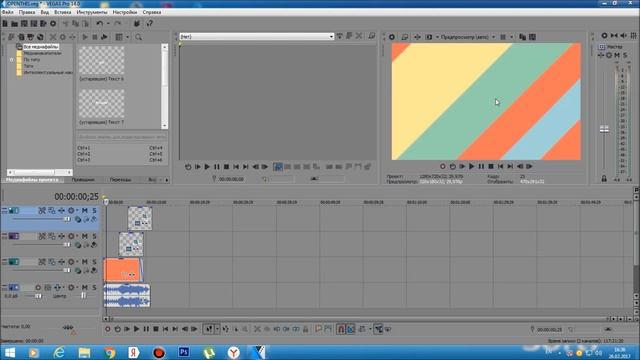640x360 pixels.
Task: Expand the По типу folder in media tree
Action: point(11,60)
